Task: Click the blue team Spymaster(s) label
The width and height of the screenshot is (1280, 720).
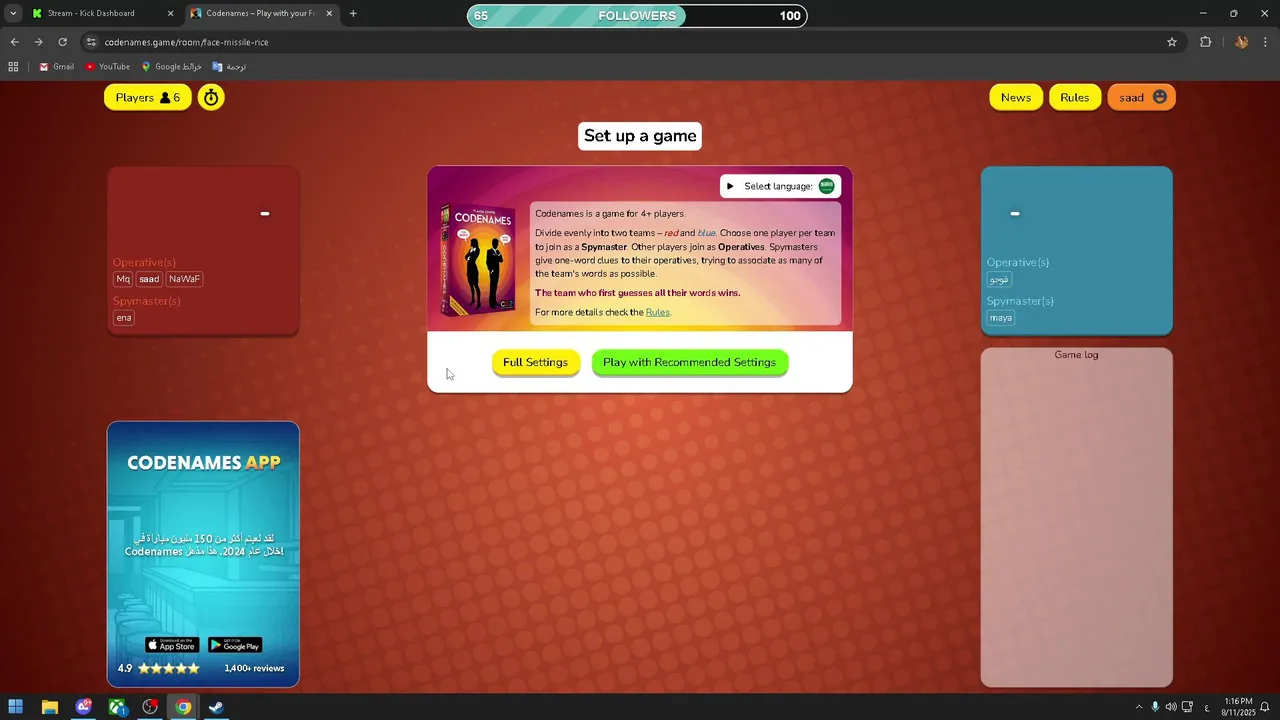Action: (1020, 301)
